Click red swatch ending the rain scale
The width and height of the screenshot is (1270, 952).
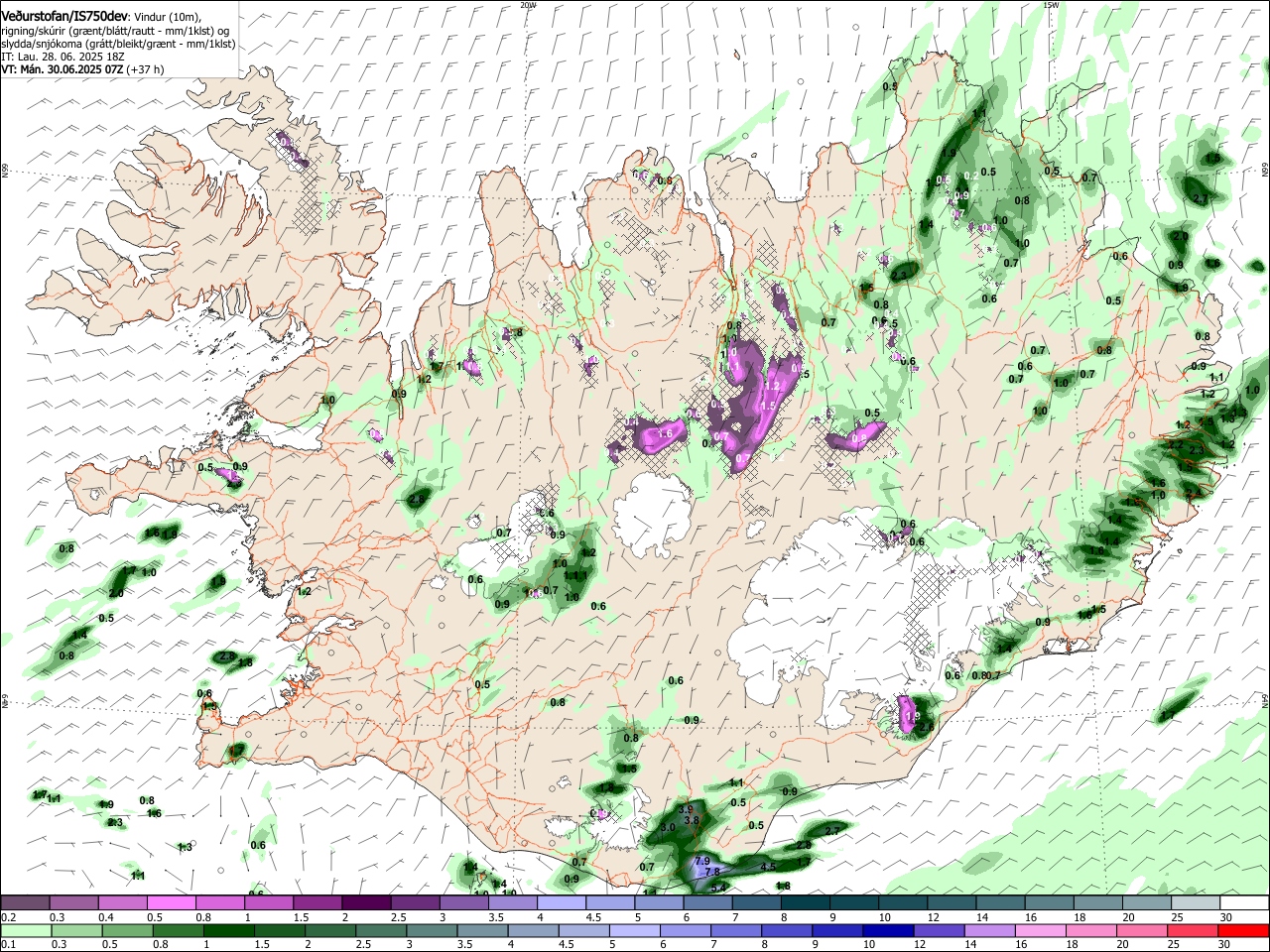1244,930
